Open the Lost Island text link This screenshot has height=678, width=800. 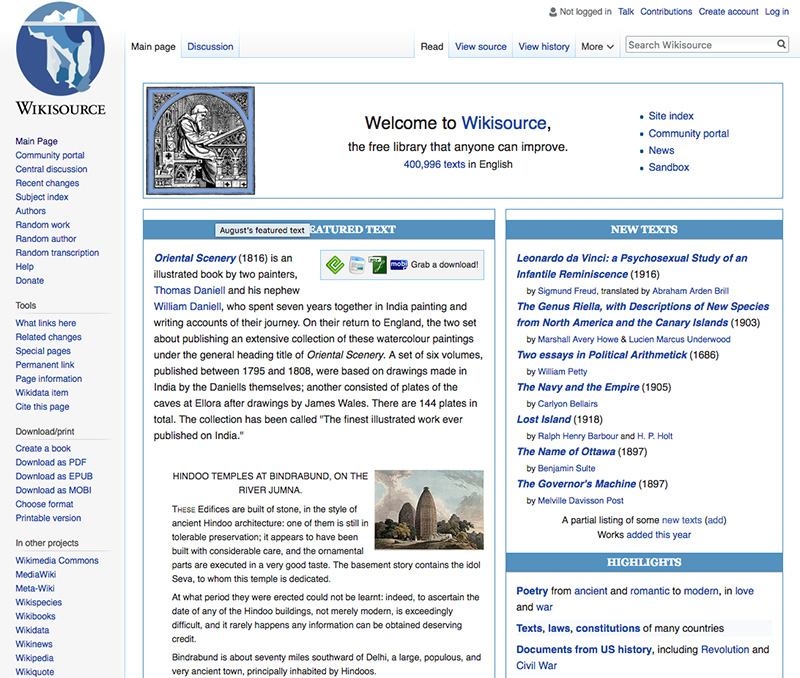point(544,420)
